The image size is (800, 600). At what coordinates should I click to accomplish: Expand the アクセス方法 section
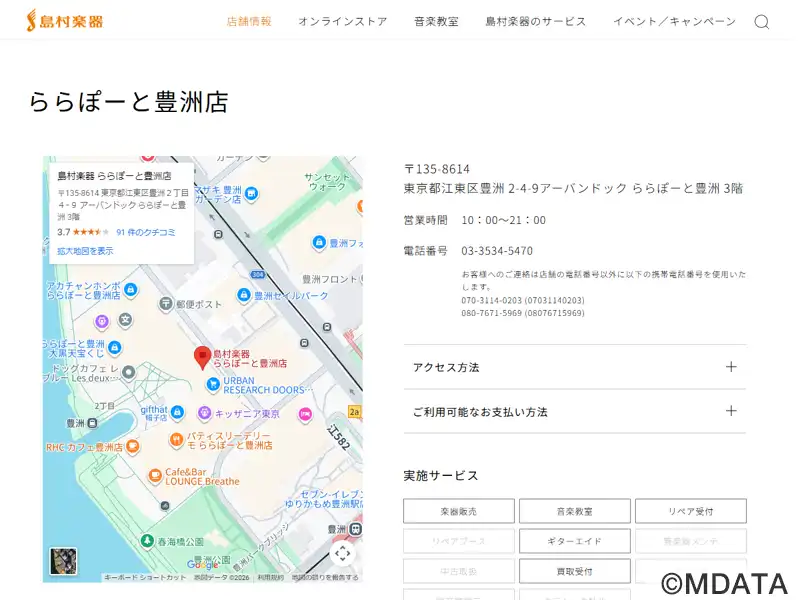pos(575,367)
